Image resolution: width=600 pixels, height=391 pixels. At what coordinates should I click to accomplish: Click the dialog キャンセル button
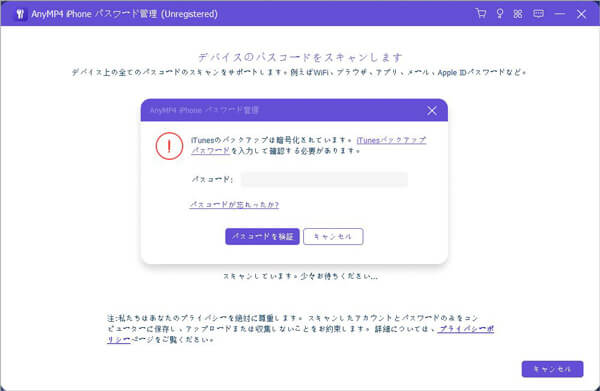click(x=333, y=236)
